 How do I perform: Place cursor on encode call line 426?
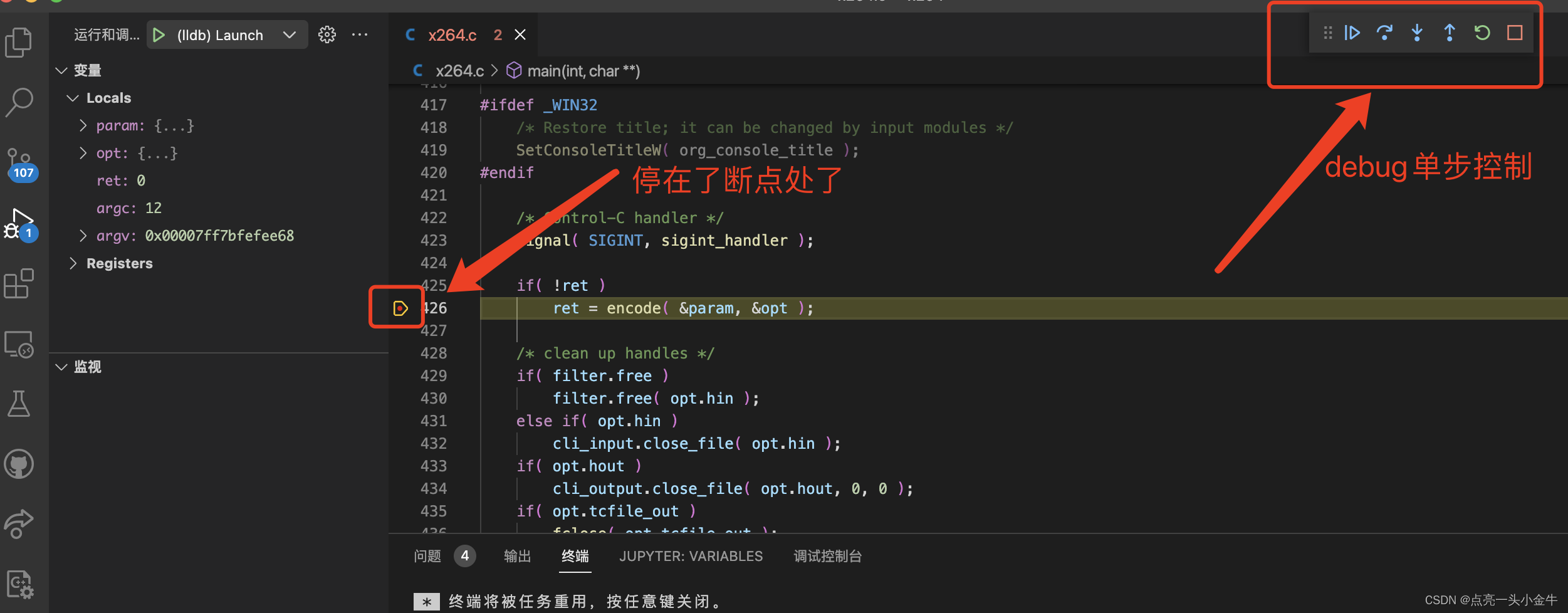[683, 308]
